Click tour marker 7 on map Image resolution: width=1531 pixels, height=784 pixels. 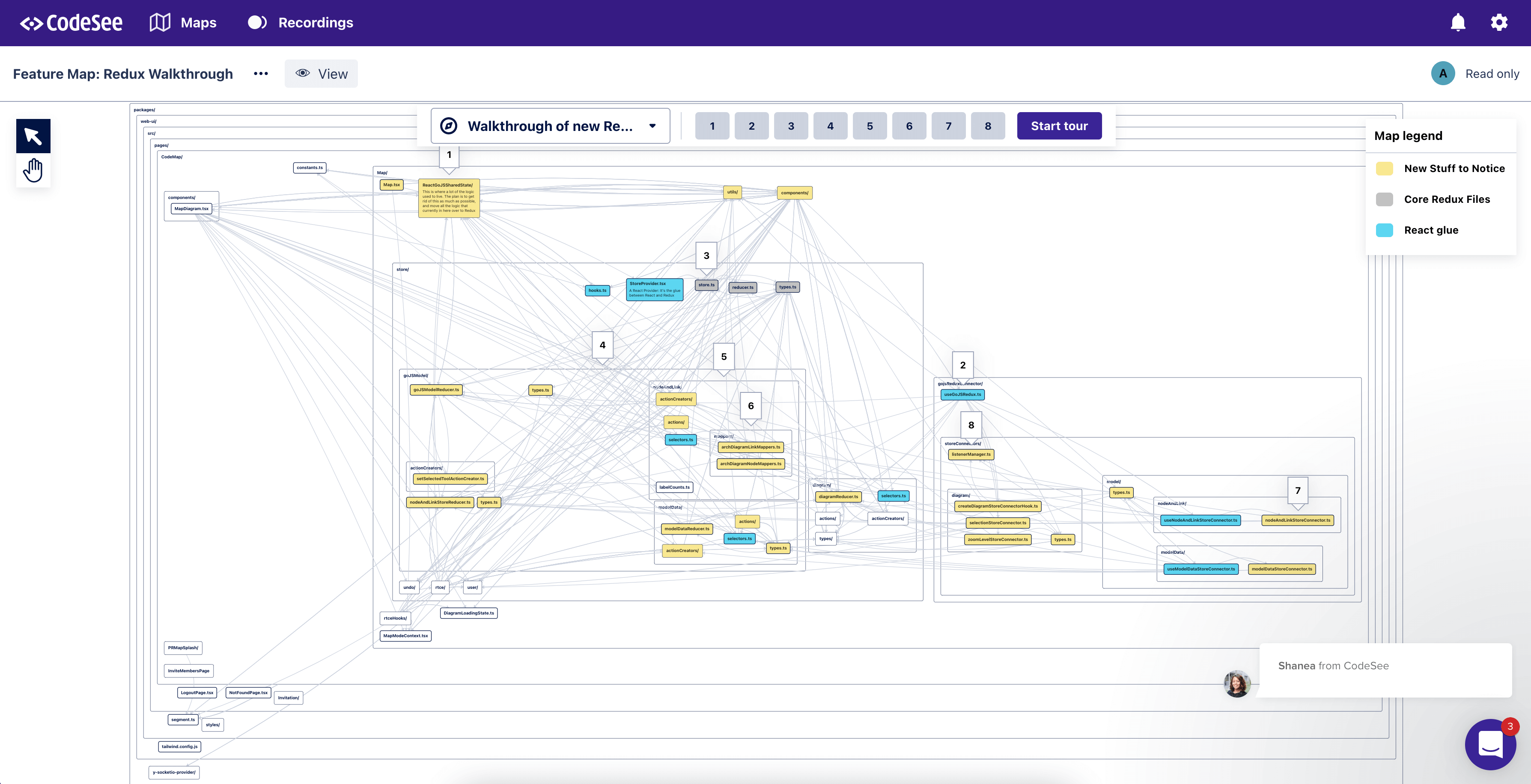pos(1297,490)
